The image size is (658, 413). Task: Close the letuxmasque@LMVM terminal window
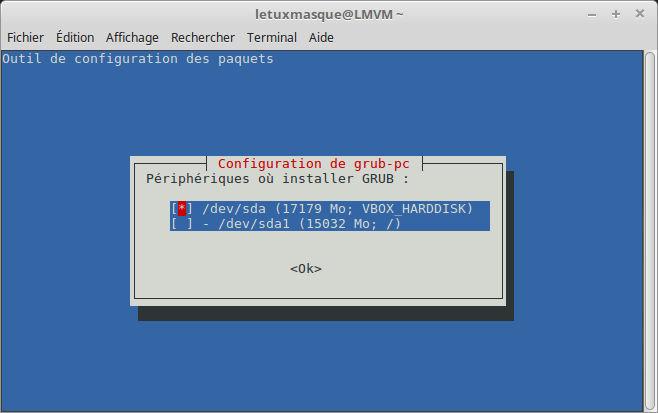(x=640, y=14)
